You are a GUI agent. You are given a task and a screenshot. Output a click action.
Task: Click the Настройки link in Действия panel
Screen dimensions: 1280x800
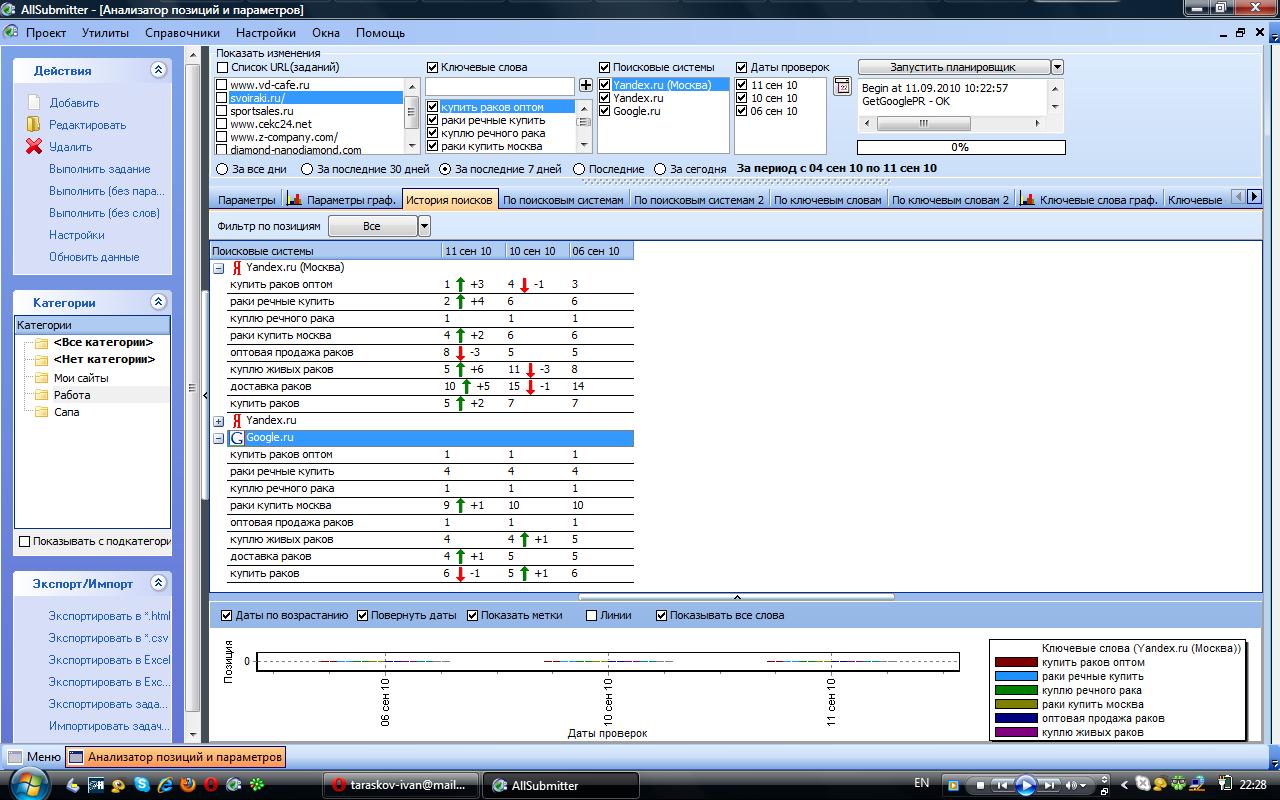pos(77,235)
